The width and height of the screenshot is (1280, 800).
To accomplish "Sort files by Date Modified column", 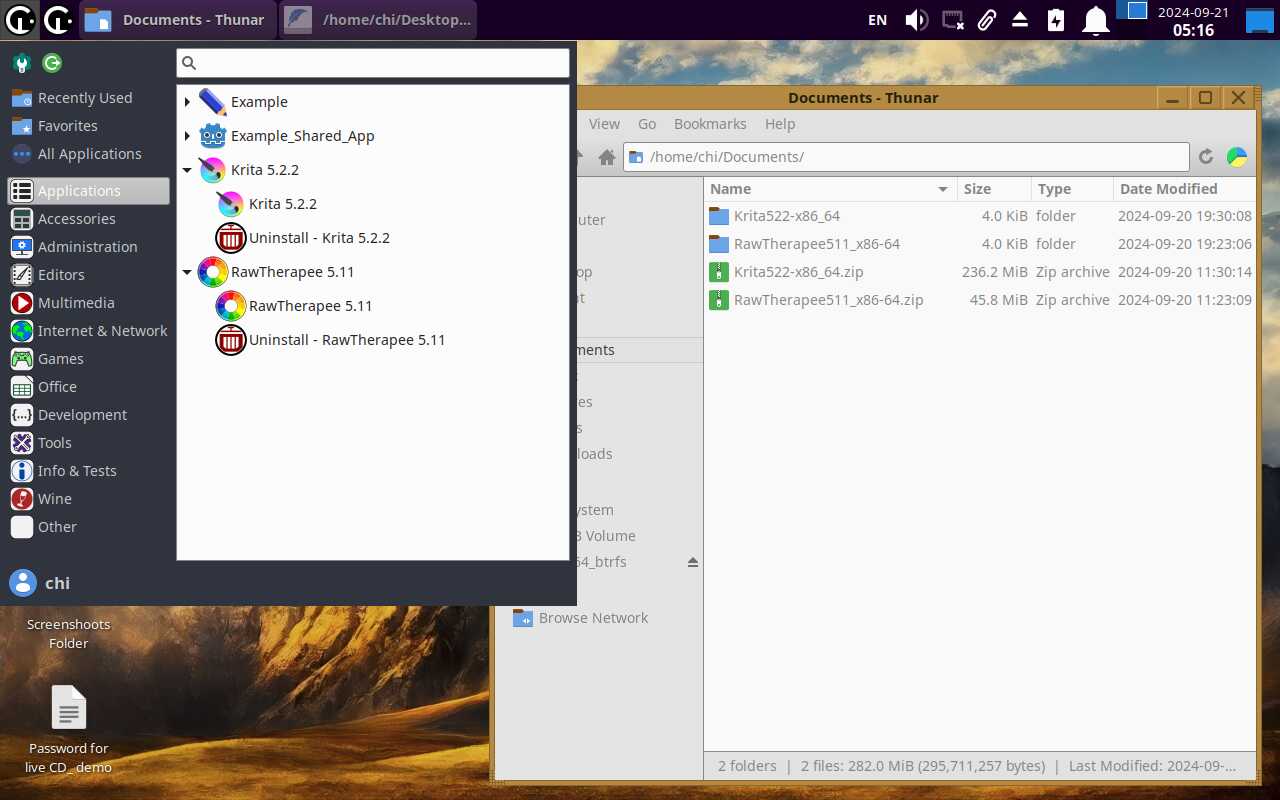I will coord(1184,189).
